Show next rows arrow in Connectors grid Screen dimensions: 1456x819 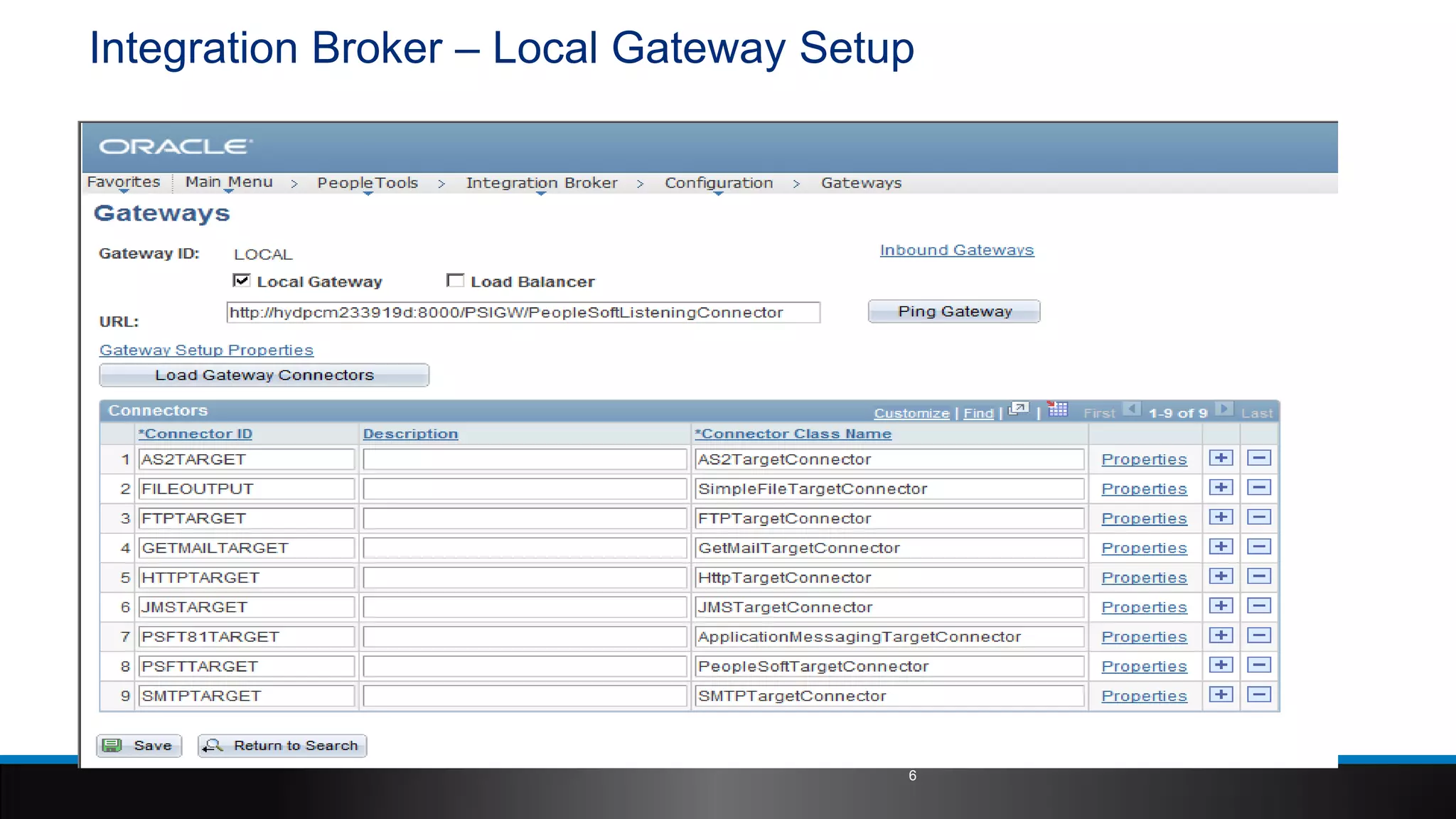(x=1224, y=409)
